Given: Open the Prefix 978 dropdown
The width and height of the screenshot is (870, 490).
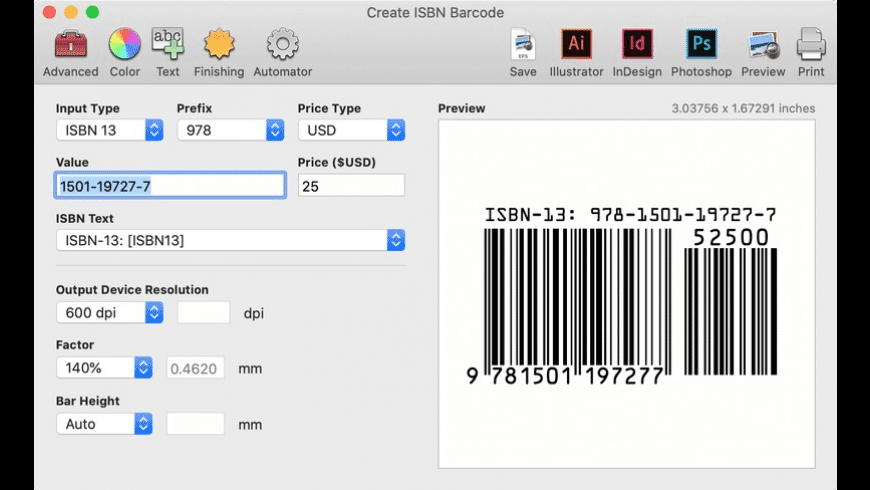Looking at the screenshot, I should point(231,130).
